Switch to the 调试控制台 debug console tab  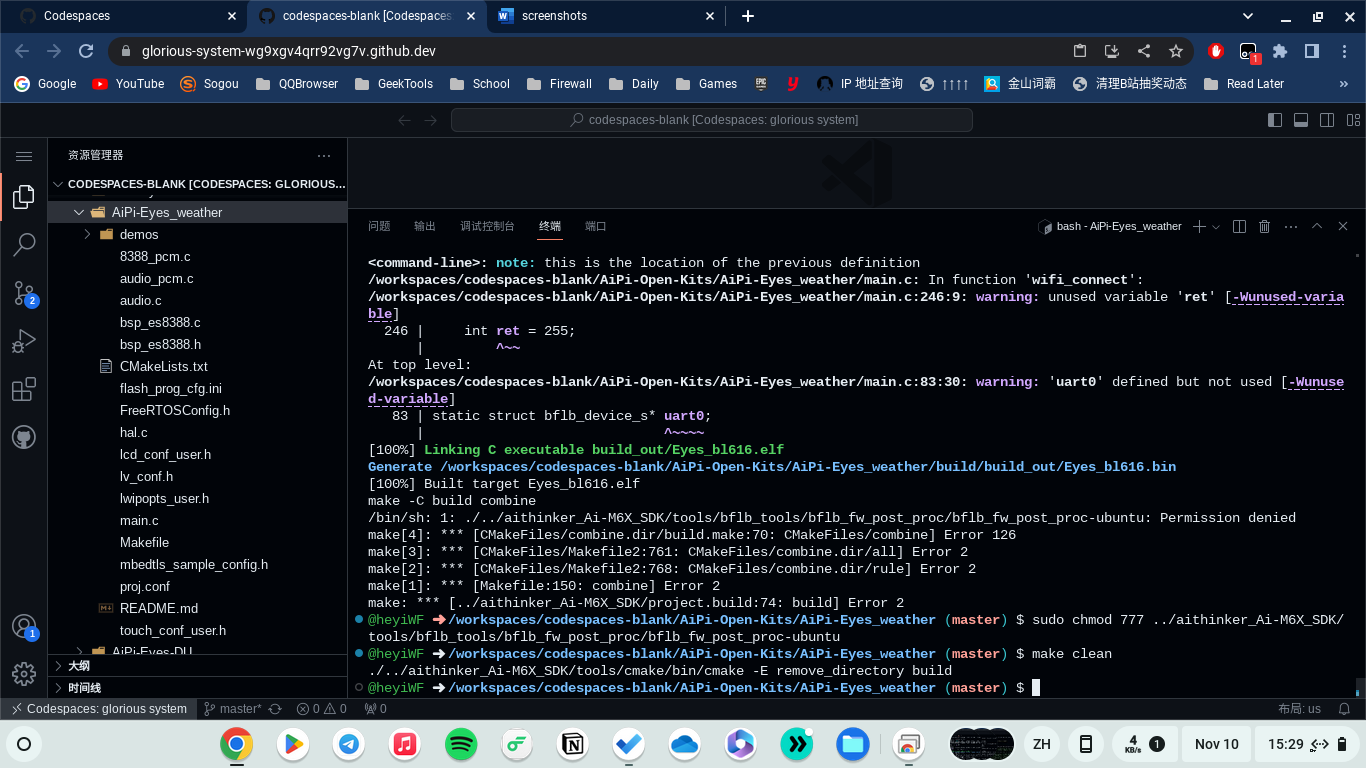coord(487,227)
